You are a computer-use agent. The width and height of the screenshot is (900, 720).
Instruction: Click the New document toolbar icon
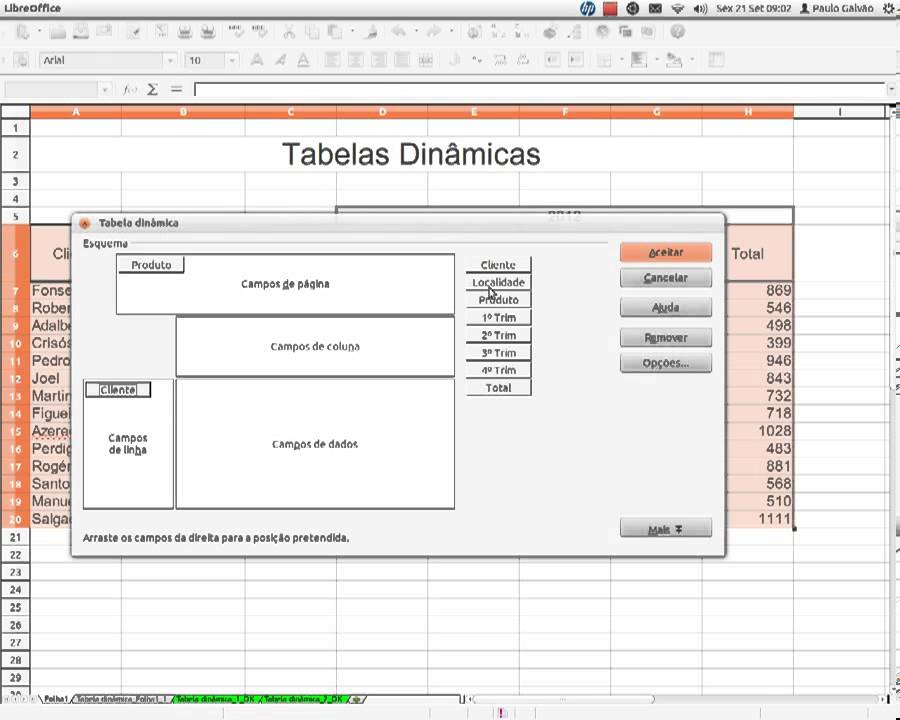(x=22, y=32)
